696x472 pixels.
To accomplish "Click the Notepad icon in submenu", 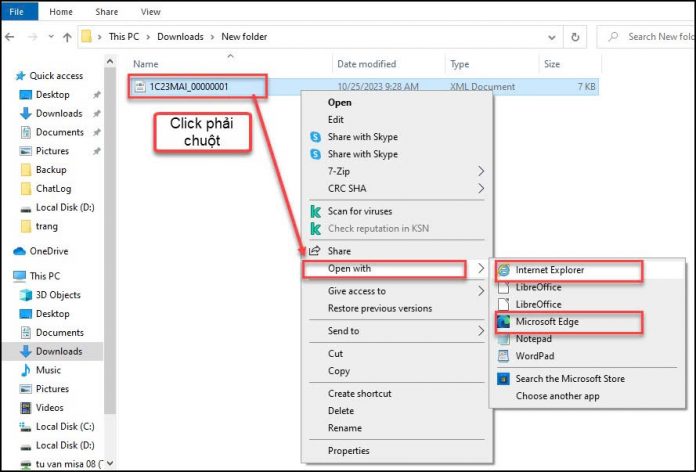I will click(503, 339).
